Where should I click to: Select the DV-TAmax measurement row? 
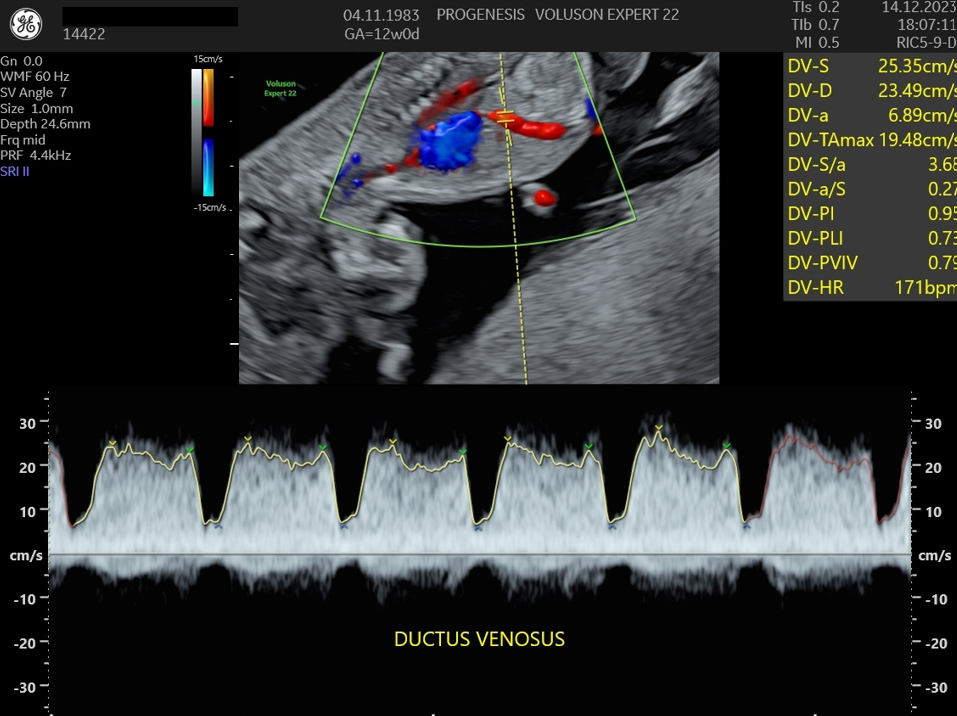pos(868,139)
